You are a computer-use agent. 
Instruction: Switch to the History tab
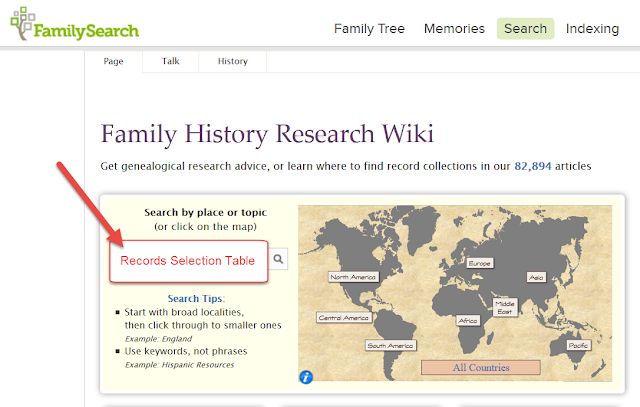pos(233,61)
